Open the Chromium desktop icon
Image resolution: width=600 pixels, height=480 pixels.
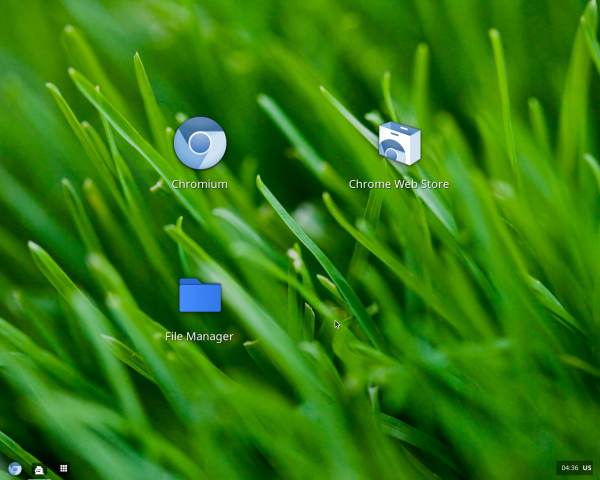pos(200,143)
